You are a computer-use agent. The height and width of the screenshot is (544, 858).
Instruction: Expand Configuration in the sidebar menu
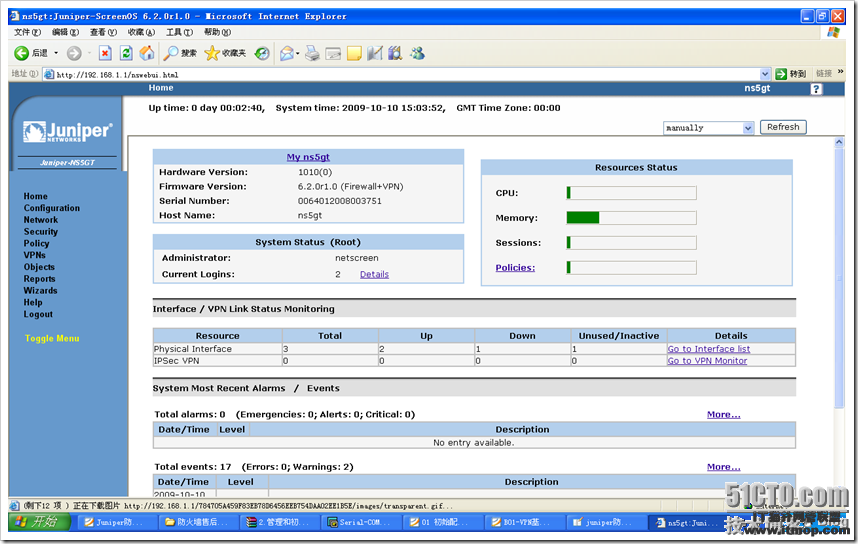coord(51,208)
